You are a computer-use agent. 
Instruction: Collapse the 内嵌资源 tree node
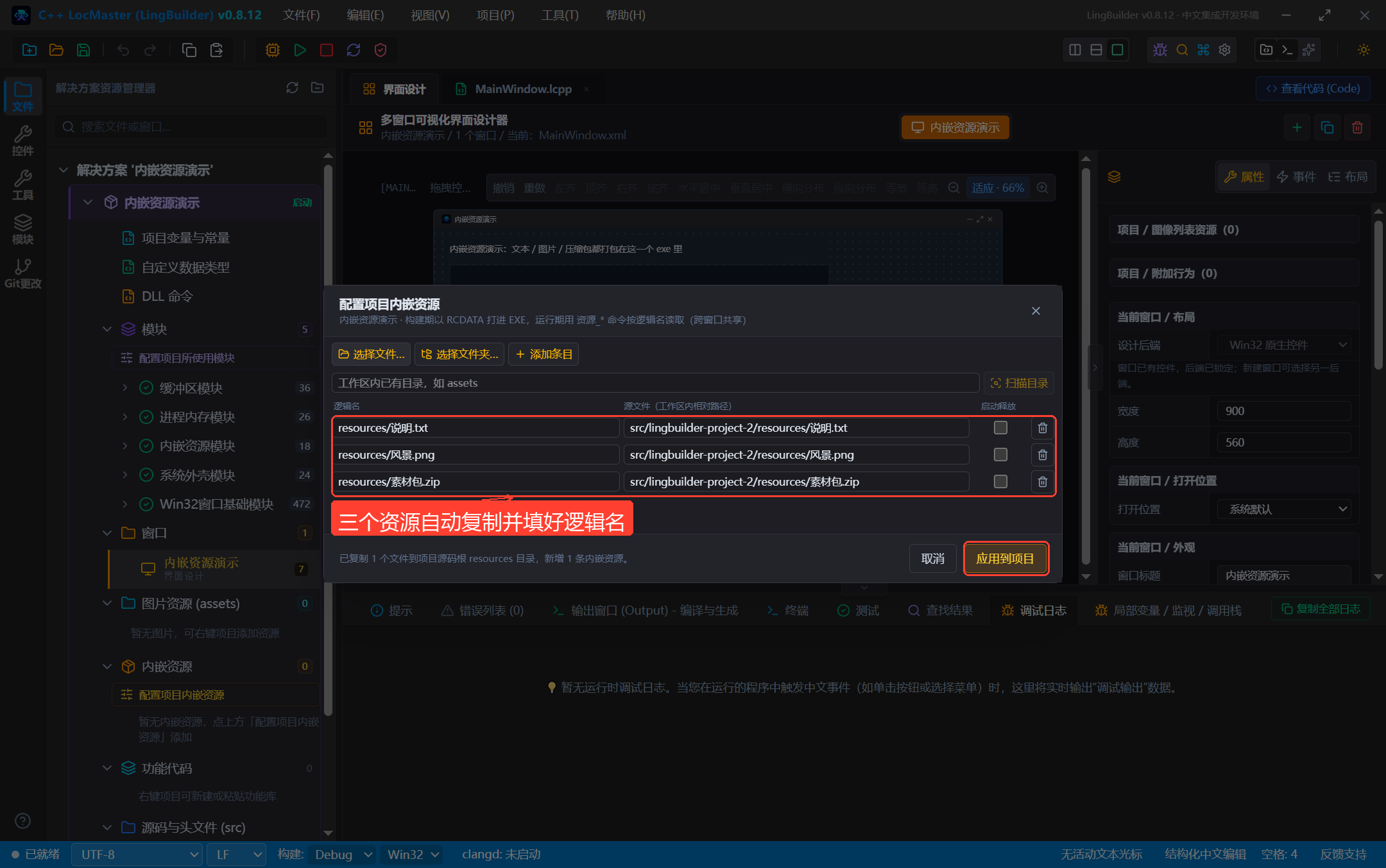tap(107, 667)
